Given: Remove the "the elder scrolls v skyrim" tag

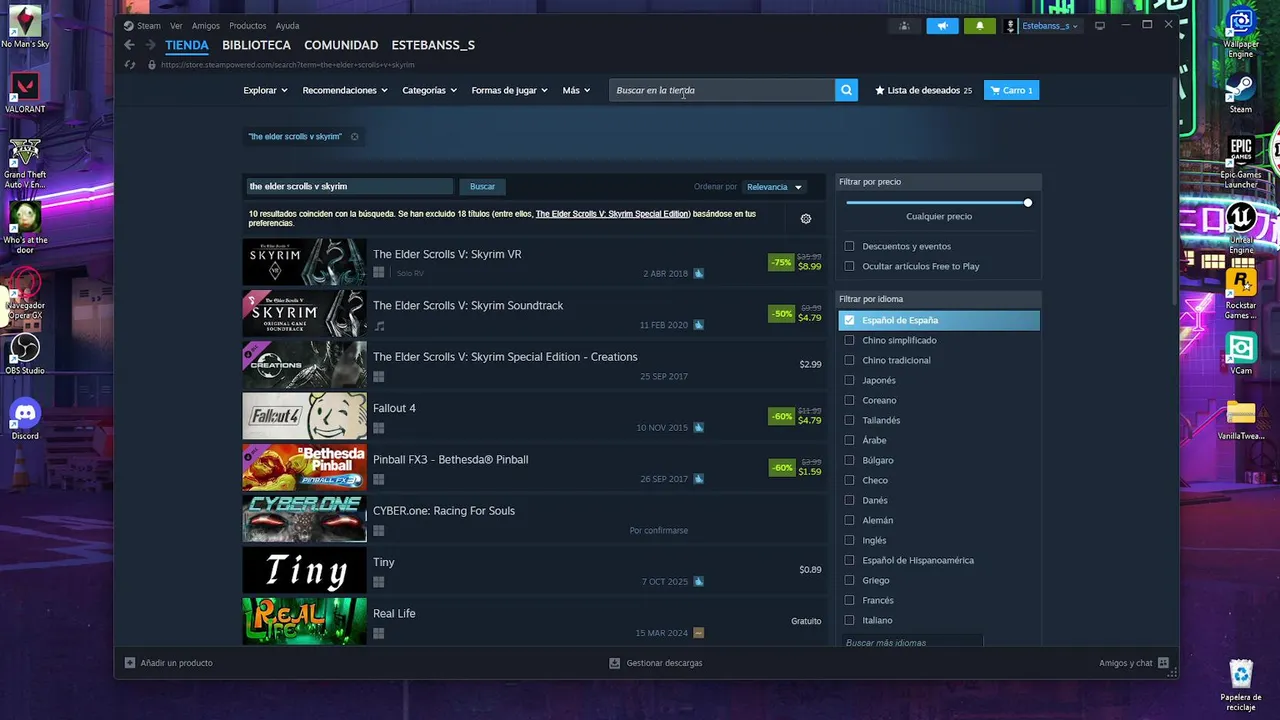Looking at the screenshot, I should (x=354, y=136).
